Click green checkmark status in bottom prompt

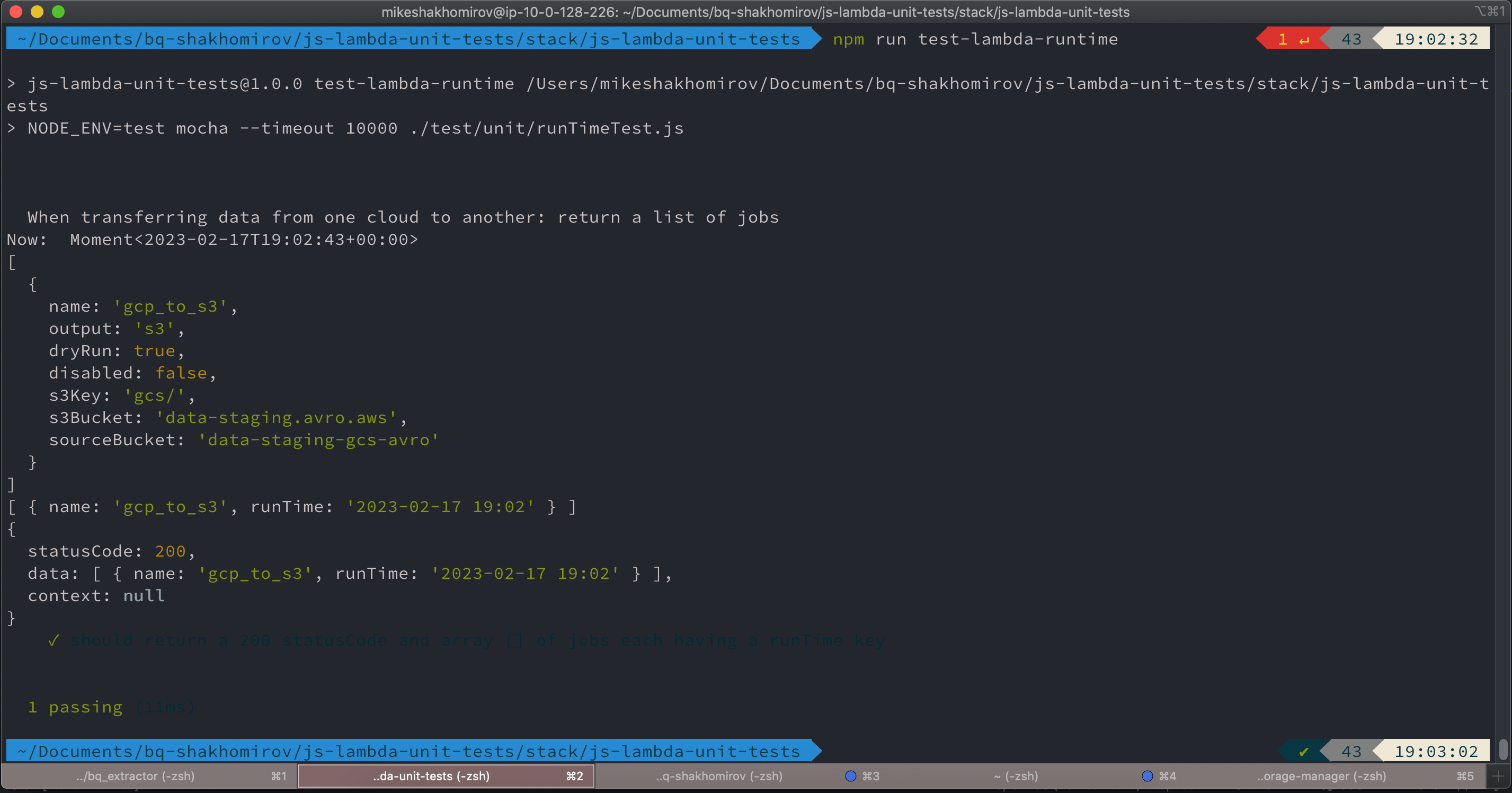(x=1303, y=751)
